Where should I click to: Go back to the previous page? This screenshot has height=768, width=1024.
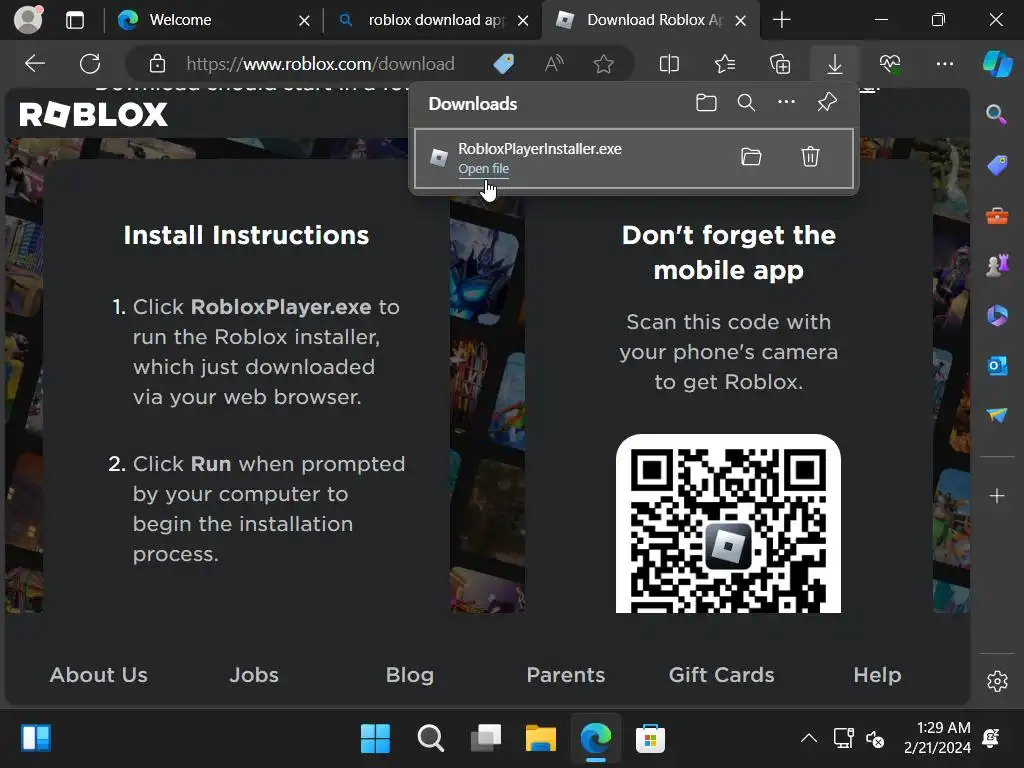35,64
